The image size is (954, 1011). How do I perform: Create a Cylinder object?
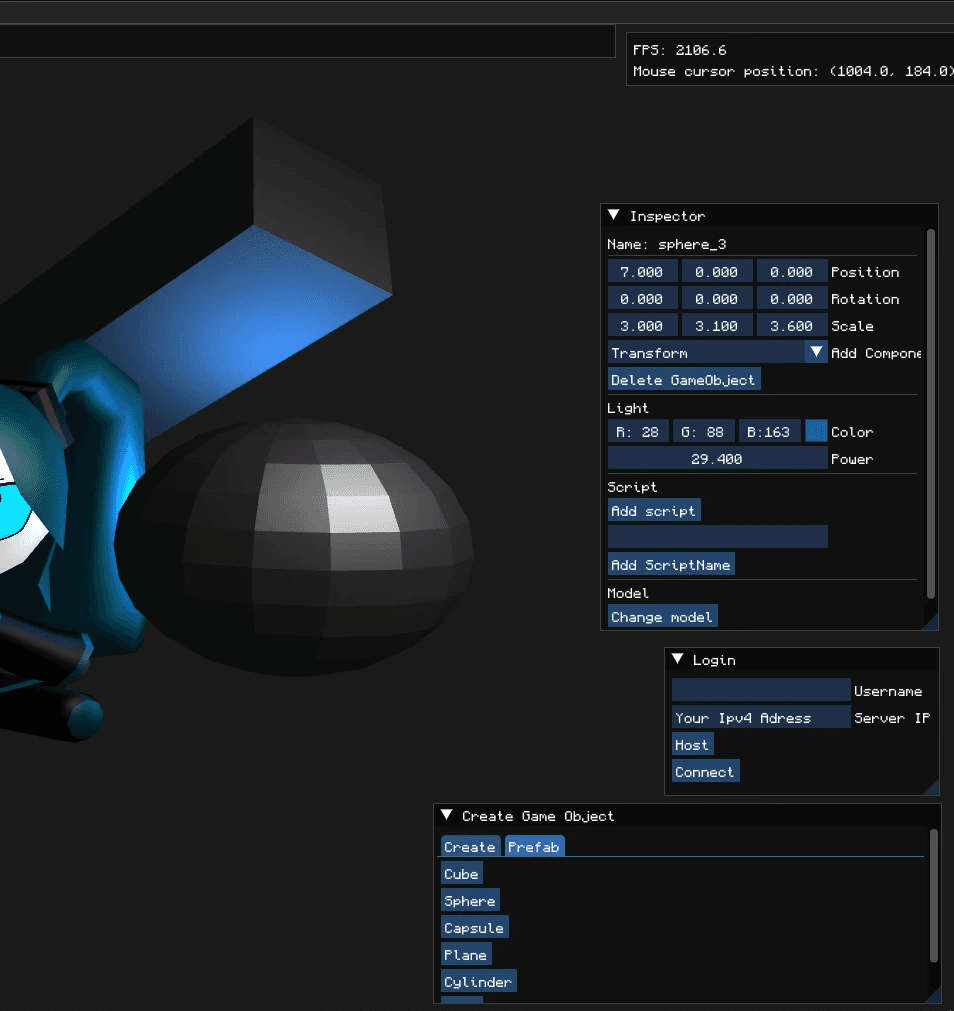[x=479, y=982]
